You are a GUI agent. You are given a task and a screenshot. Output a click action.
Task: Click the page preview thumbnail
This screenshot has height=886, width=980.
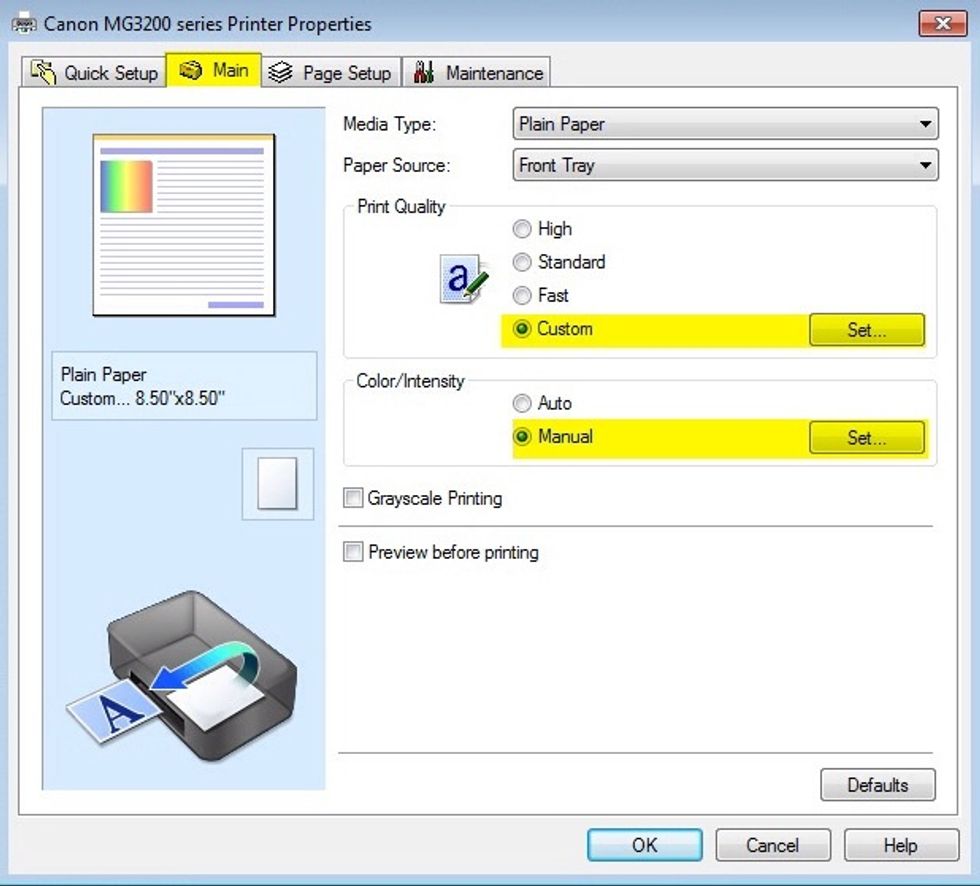pos(184,222)
